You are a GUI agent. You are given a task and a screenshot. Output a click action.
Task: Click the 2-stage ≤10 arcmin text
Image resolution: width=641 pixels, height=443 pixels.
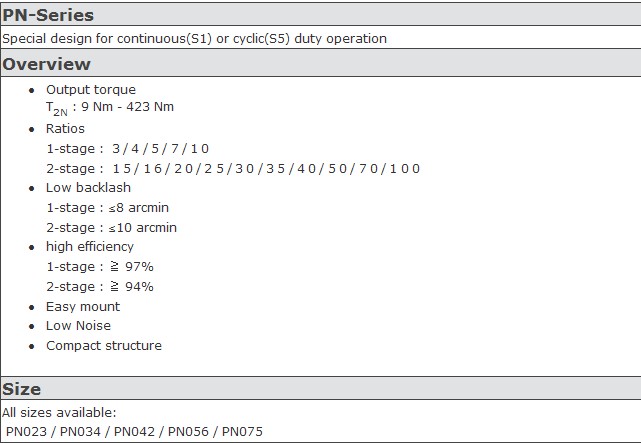point(112,228)
